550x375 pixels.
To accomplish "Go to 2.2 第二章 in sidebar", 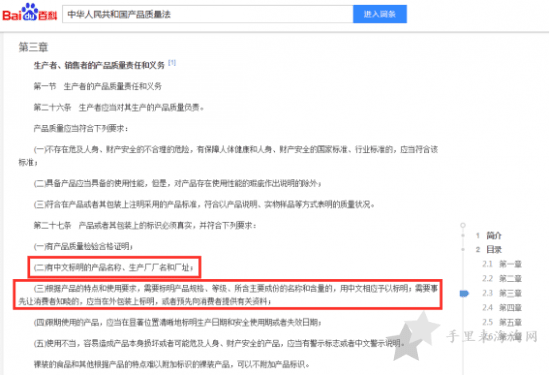I will (502, 279).
